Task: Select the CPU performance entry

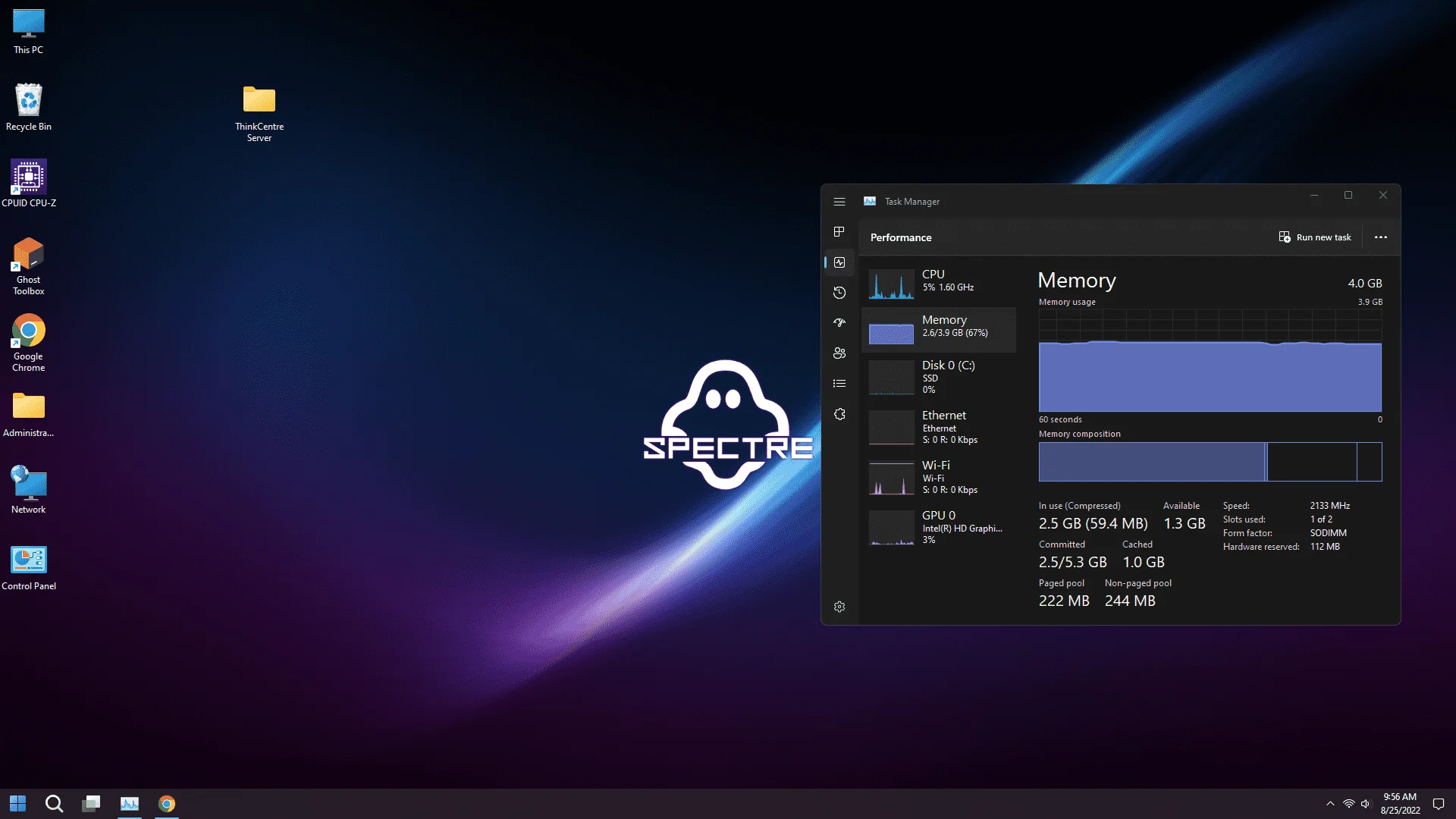Action: click(939, 283)
